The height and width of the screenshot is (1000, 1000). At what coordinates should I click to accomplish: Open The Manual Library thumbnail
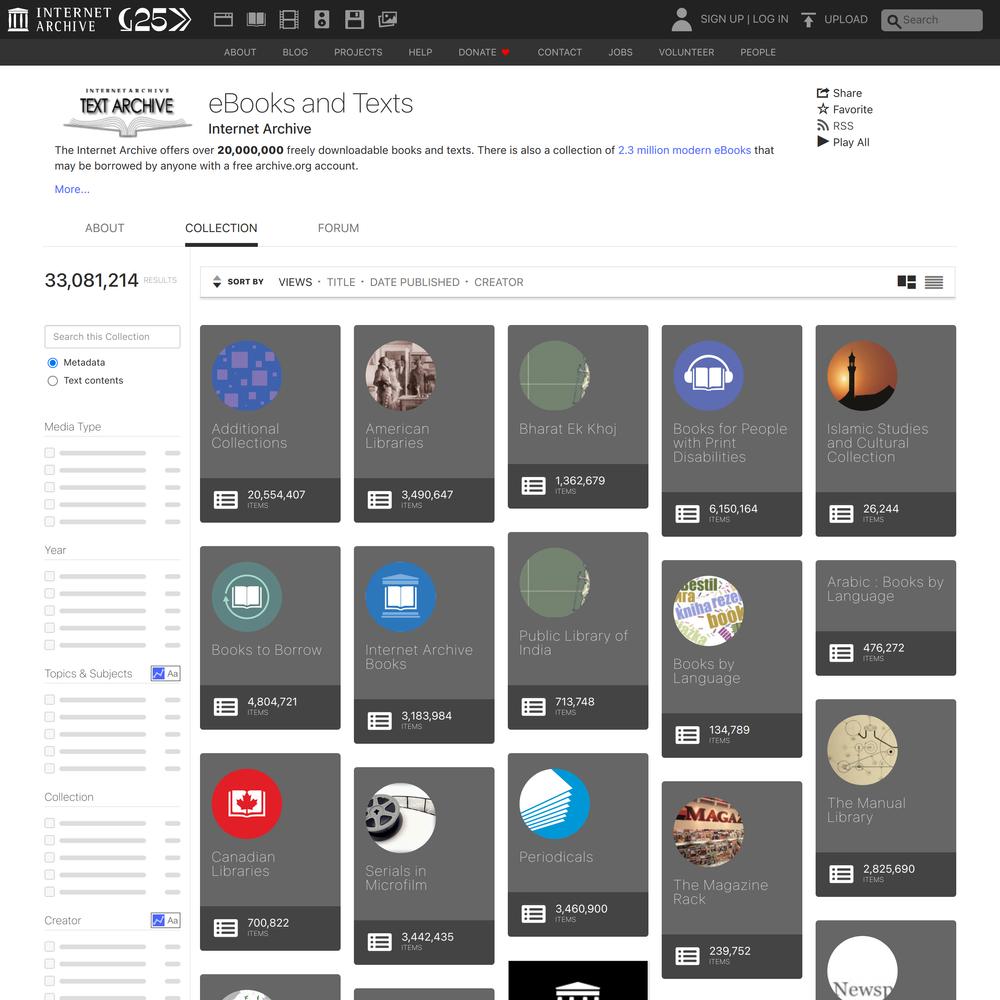pos(862,750)
